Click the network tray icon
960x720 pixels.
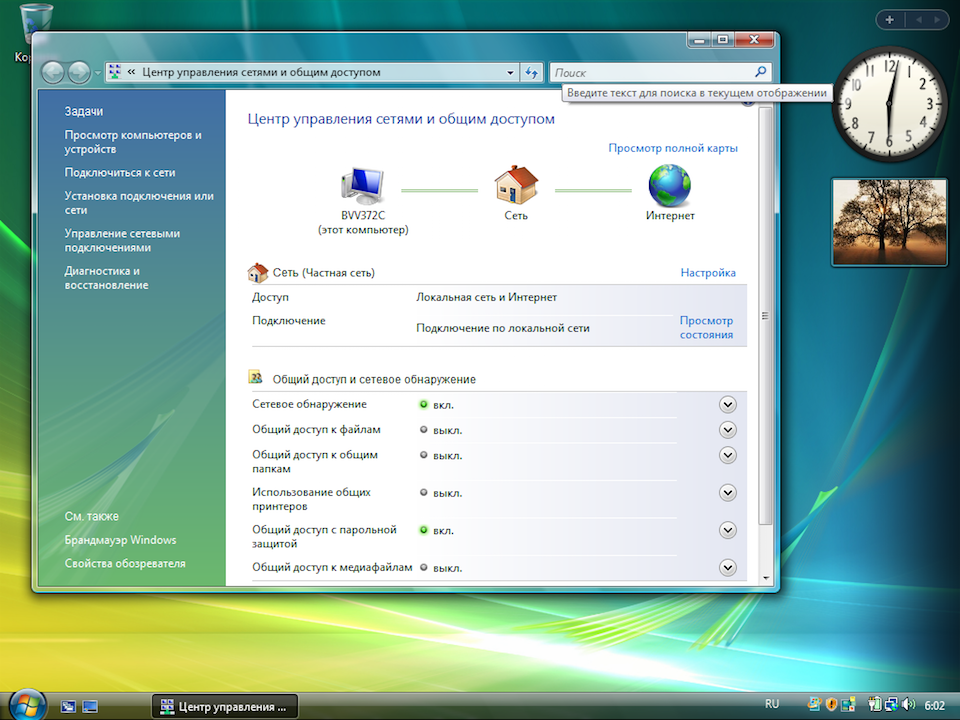pos(891,705)
